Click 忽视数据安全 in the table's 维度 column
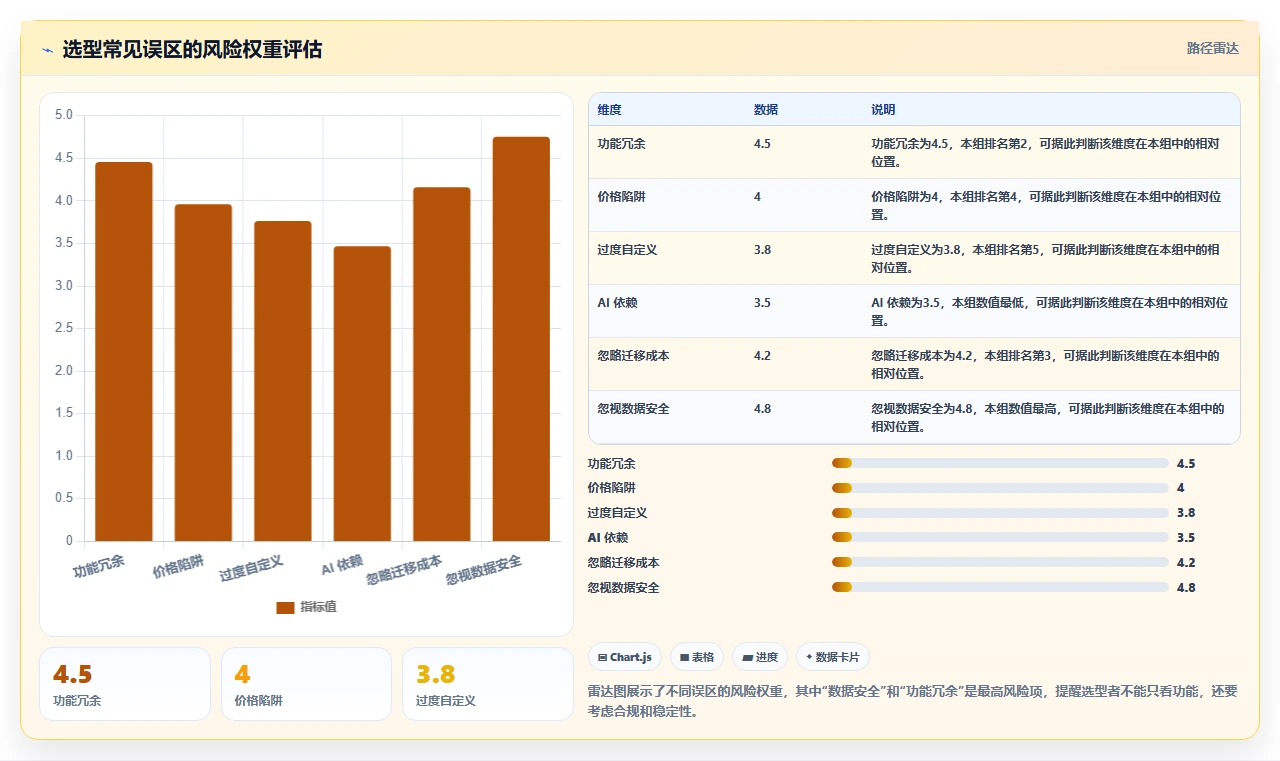Viewport: 1280px width, 761px height. point(633,409)
